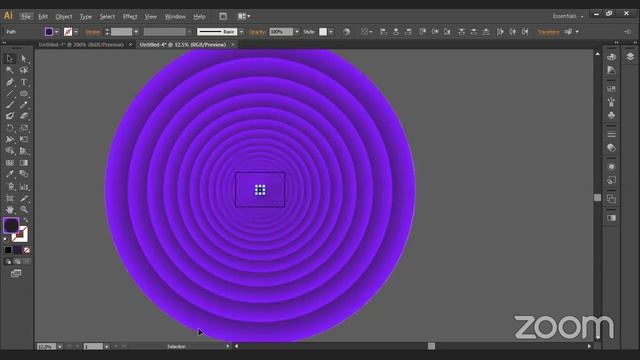Viewport: 640px width, 360px height.
Task: Reset to default fill and stroke
Action: coord(6,239)
